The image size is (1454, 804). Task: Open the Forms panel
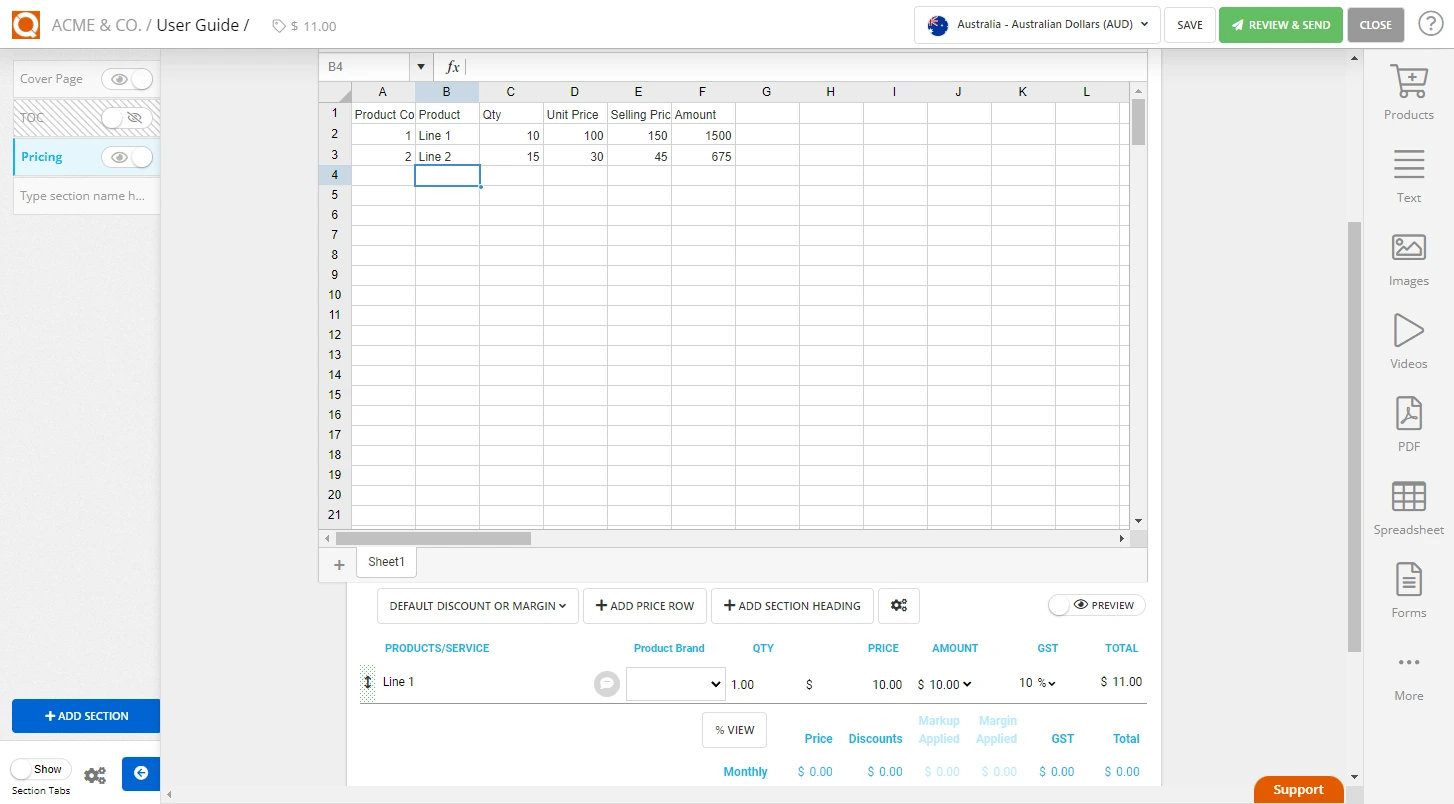point(1408,590)
